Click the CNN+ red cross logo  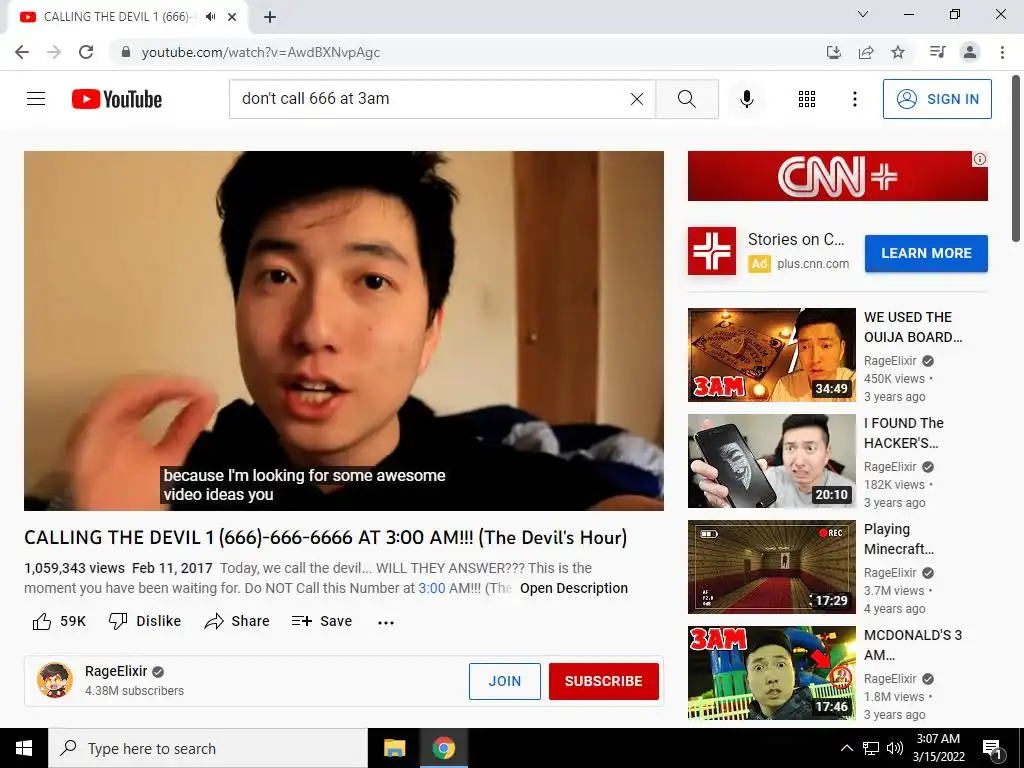tap(712, 251)
